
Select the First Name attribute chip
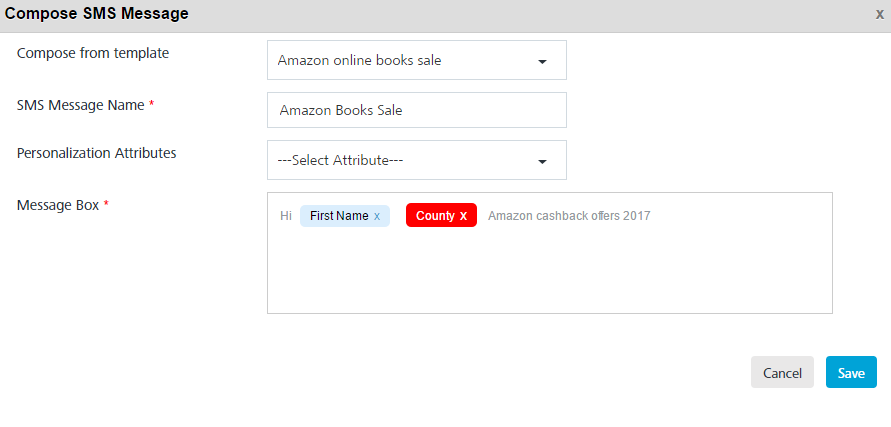[339, 216]
